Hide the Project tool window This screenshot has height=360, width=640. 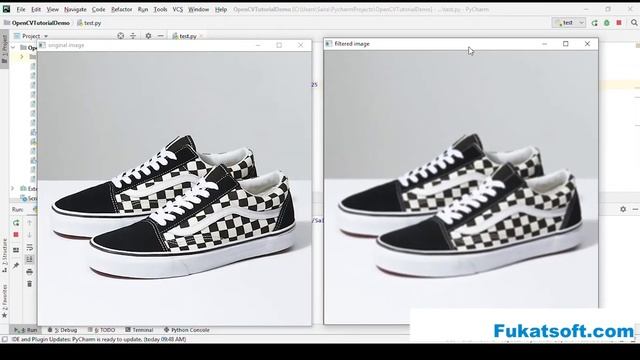pyautogui.click(x=160, y=36)
